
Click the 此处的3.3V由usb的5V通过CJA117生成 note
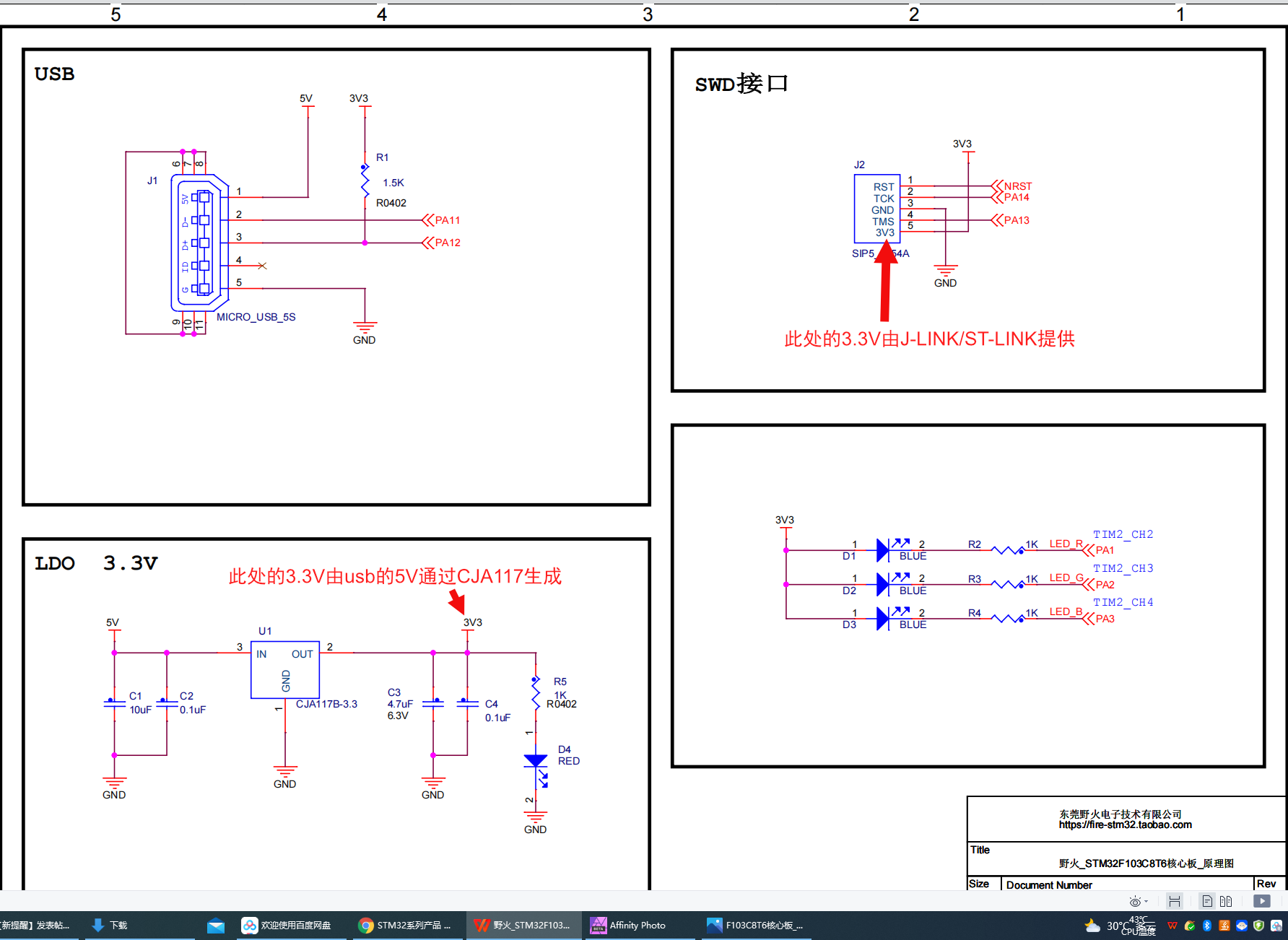click(x=395, y=576)
